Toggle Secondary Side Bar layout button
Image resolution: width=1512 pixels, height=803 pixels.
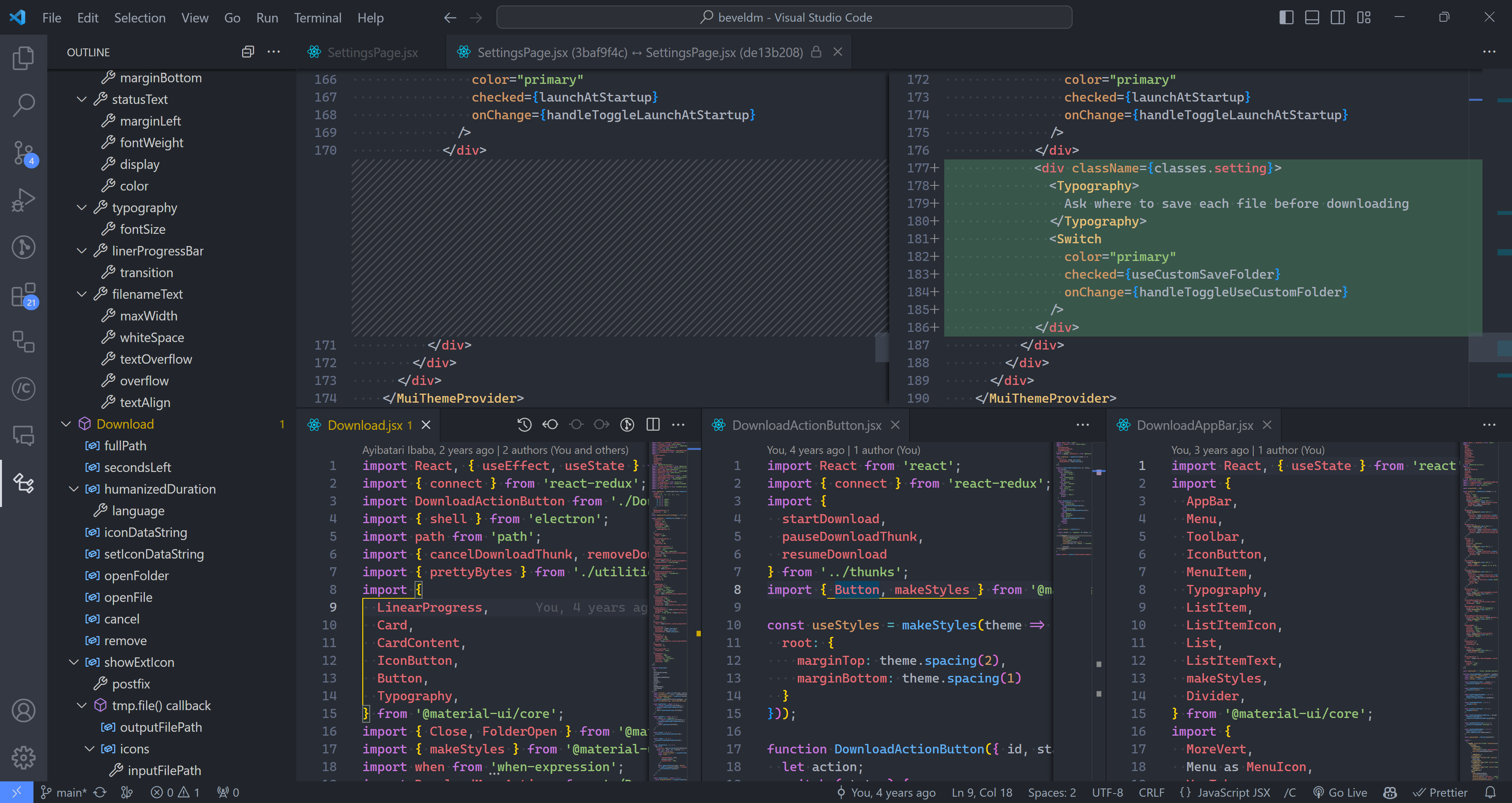pyautogui.click(x=1338, y=18)
